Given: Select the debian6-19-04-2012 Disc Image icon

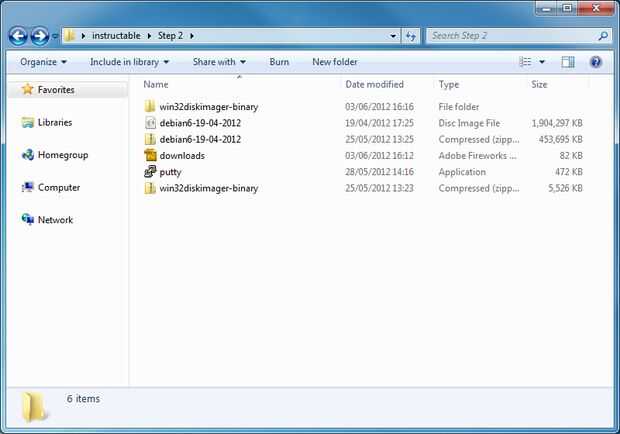Looking at the screenshot, I should [150, 123].
